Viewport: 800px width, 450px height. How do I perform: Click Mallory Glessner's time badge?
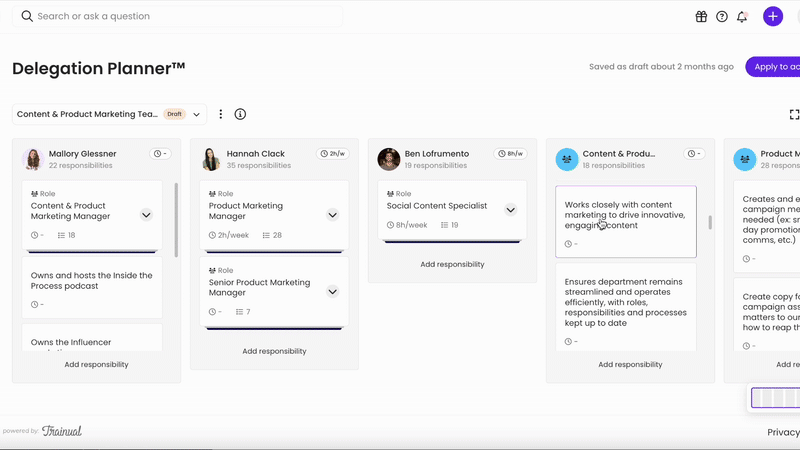(x=160, y=154)
